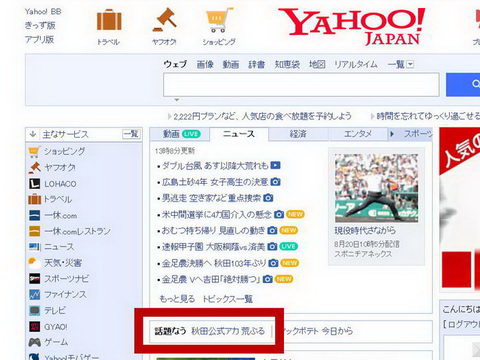Image resolution: width=480 pixels, height=360 pixels.
Task: Select the 地図 search category
Action: pos(317,64)
